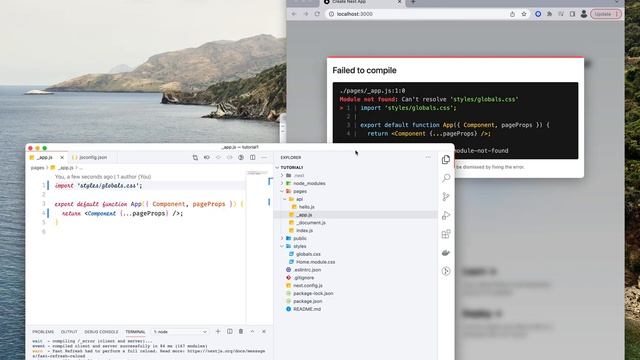The width and height of the screenshot is (640, 360).
Task: Close the _app.js editor tab
Action: coord(62,157)
